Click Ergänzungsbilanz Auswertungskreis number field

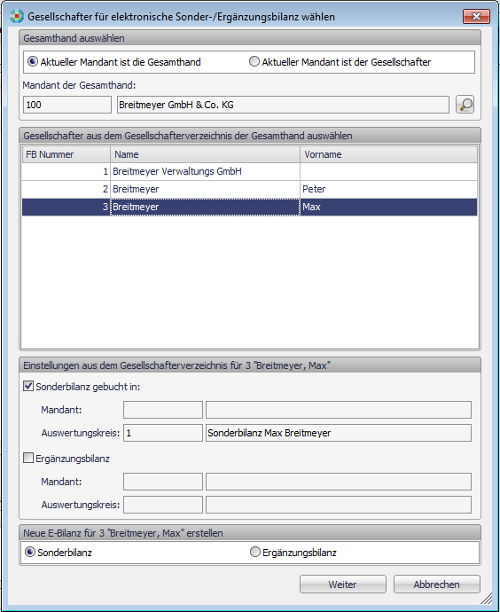click(x=163, y=505)
